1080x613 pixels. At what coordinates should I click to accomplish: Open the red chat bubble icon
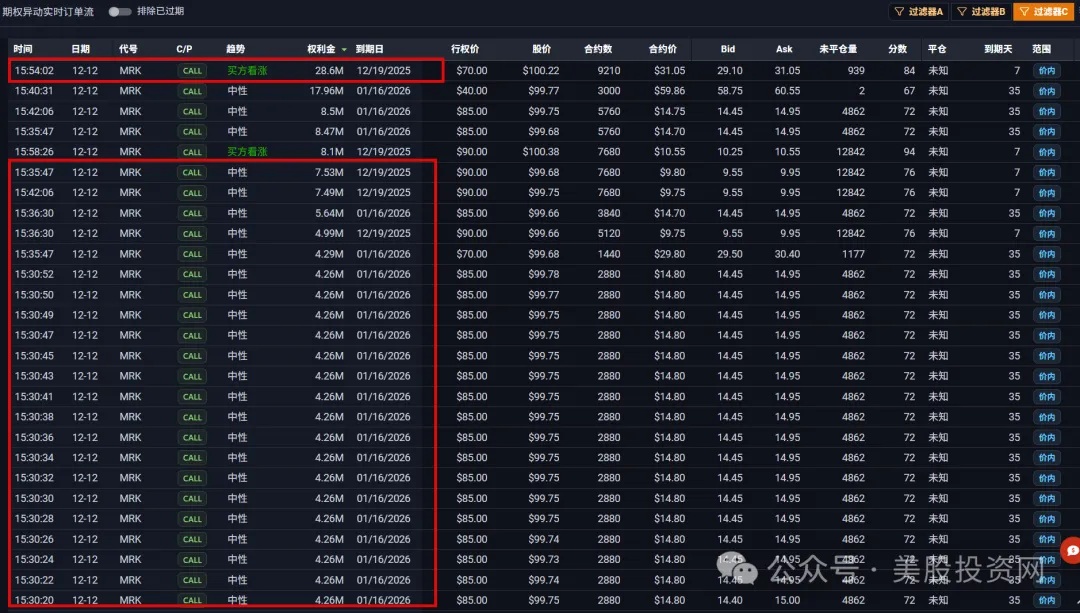coord(1071,551)
